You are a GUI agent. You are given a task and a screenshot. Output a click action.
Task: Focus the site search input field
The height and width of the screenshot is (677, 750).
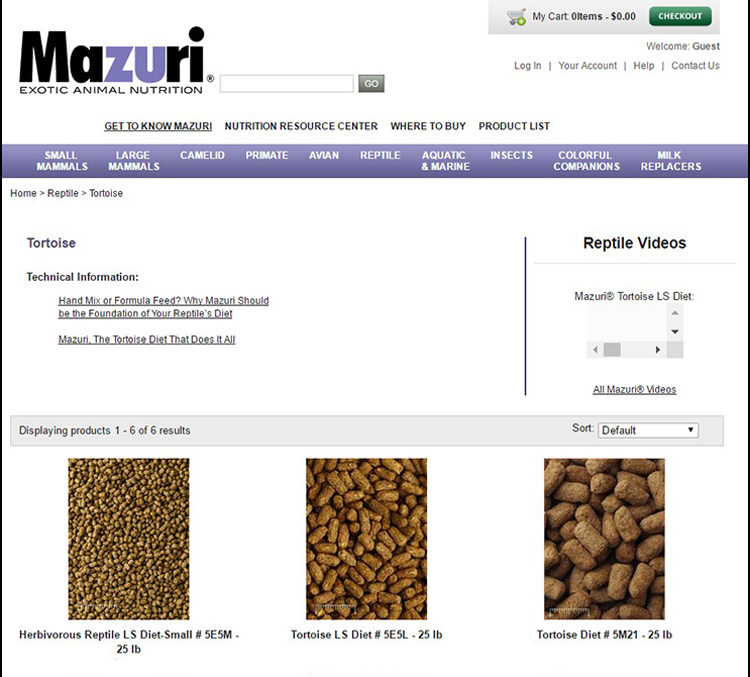(287, 84)
